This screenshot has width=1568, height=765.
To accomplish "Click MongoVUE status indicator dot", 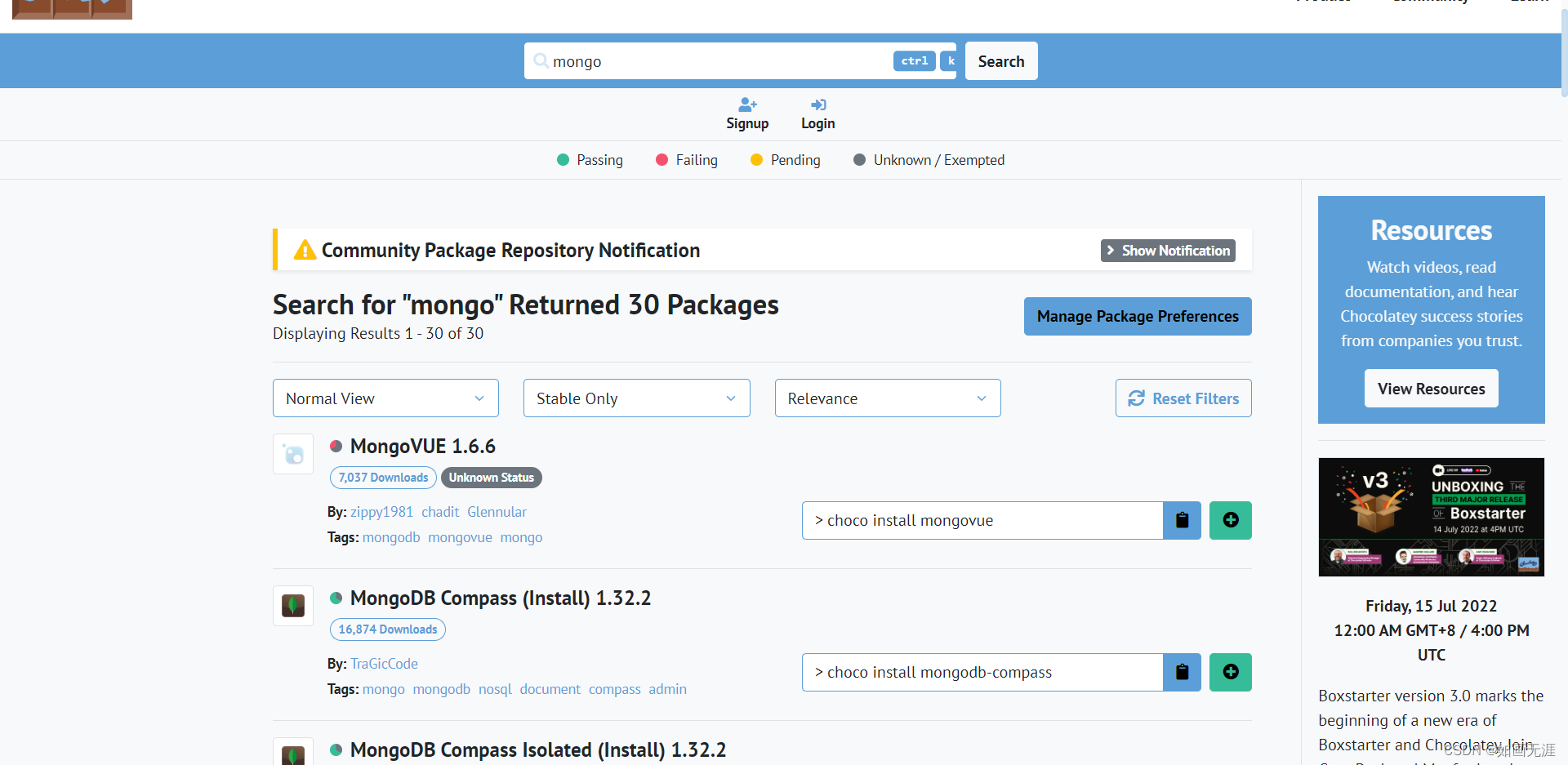I will [x=336, y=446].
